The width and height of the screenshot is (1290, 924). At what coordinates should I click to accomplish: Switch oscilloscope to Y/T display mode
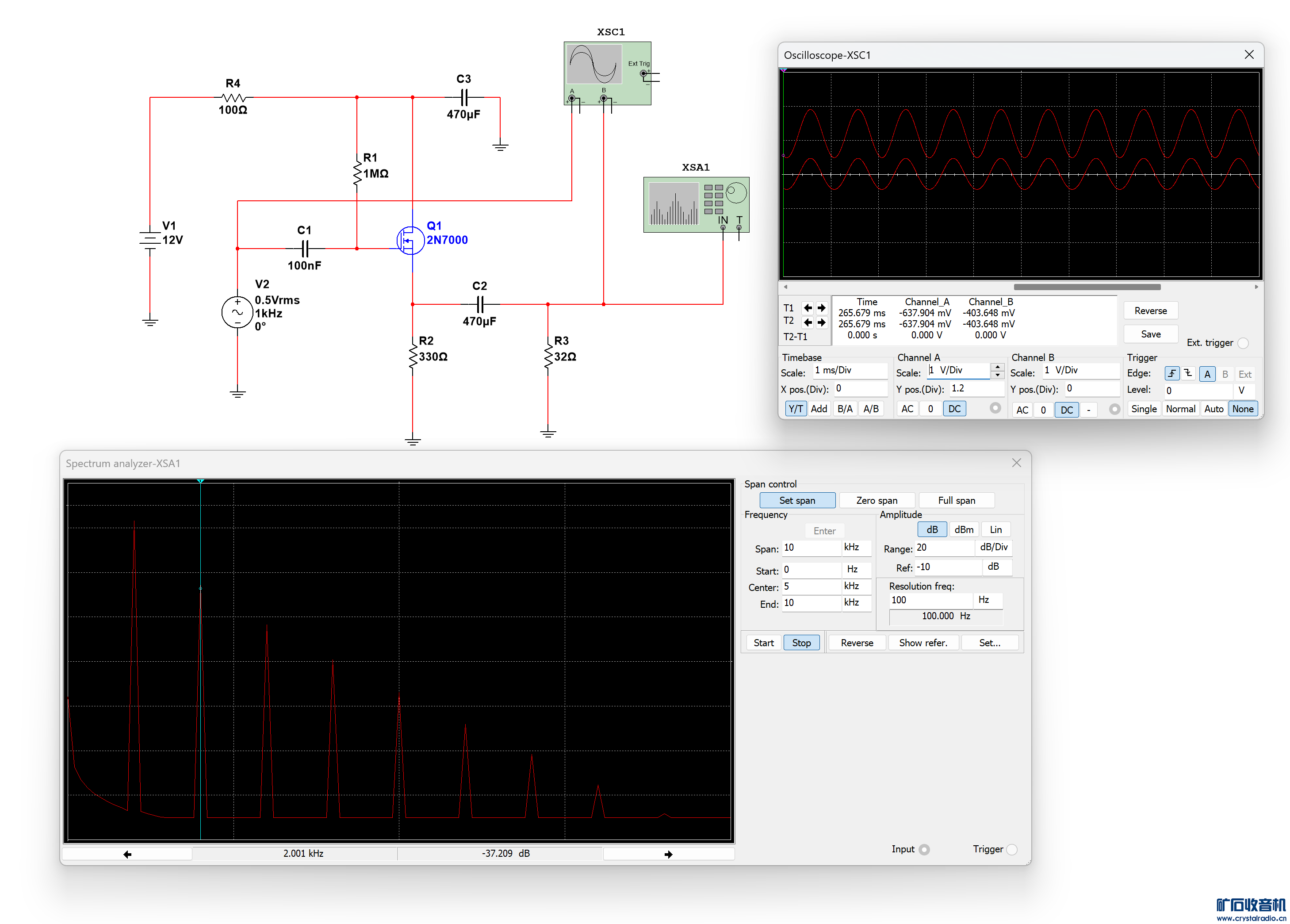[796, 409]
